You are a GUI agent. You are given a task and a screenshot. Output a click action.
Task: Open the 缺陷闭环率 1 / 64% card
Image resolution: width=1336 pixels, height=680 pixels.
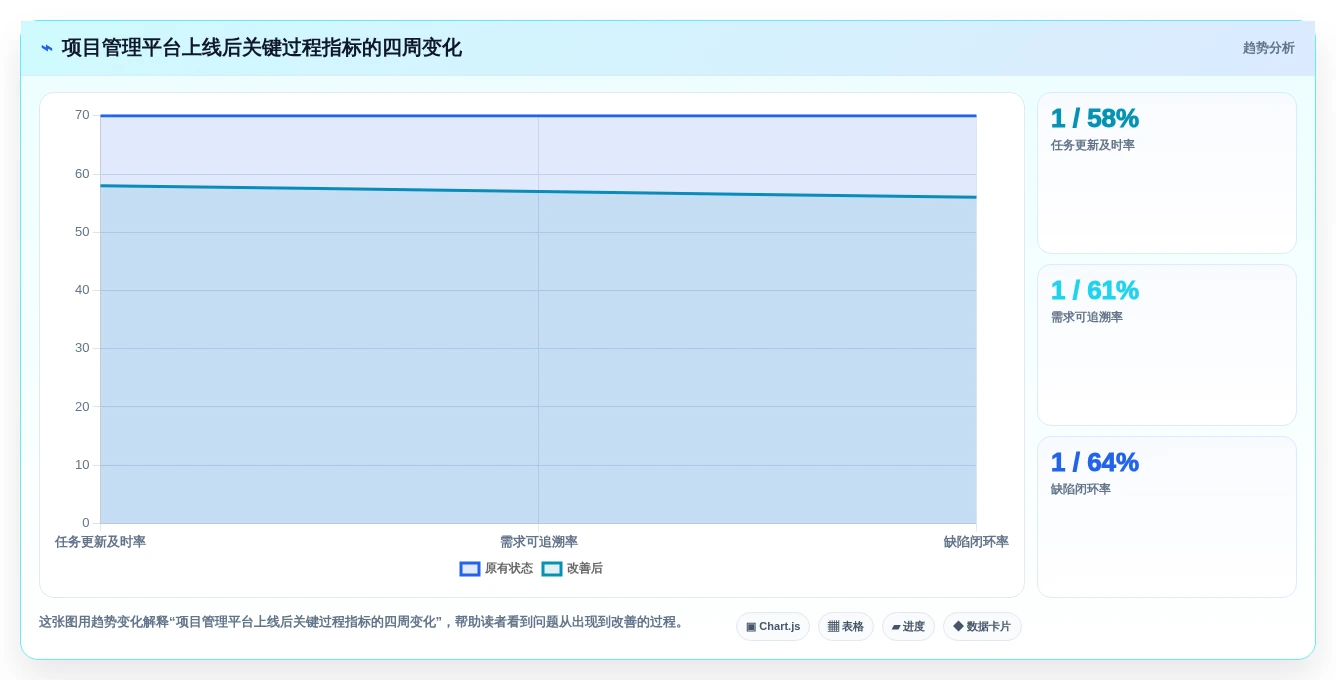pos(1167,517)
